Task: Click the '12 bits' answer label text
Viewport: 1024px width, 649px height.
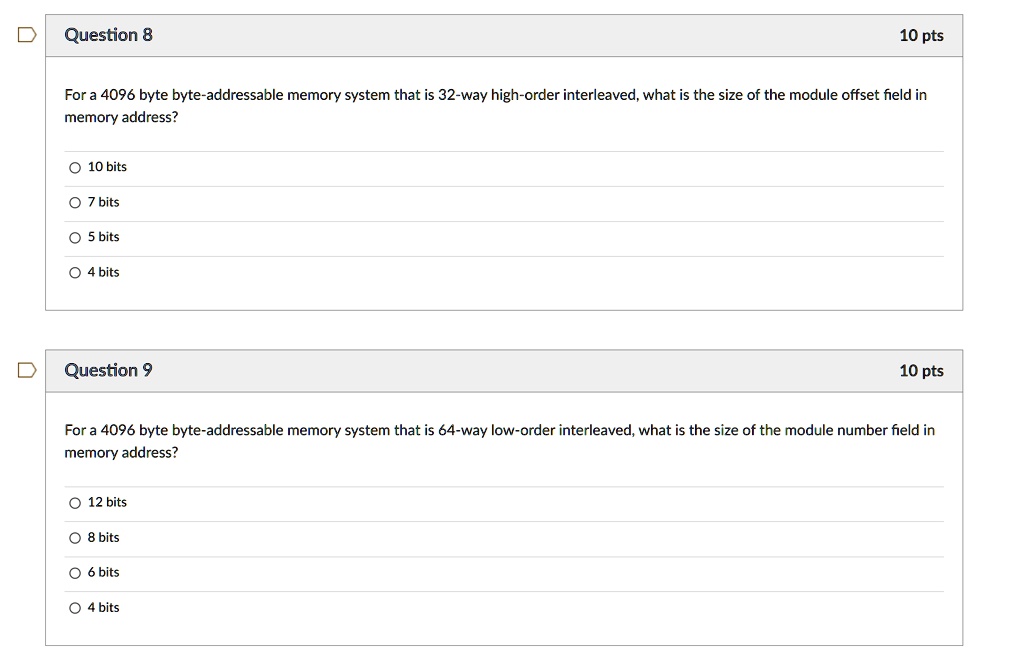Action: click(x=107, y=502)
